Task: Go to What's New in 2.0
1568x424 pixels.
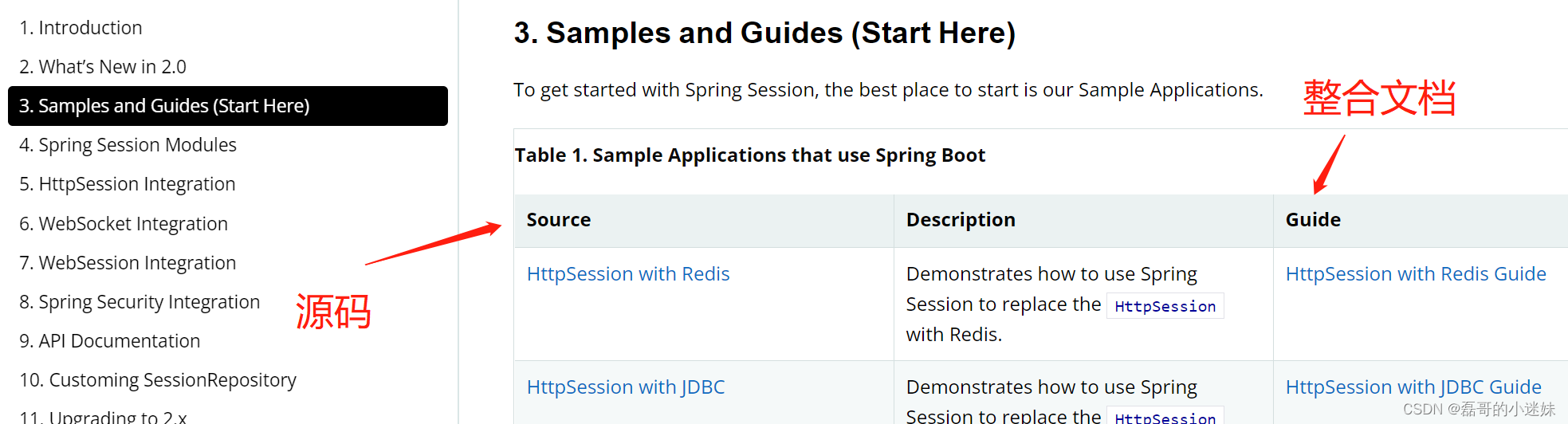Action: point(103,67)
